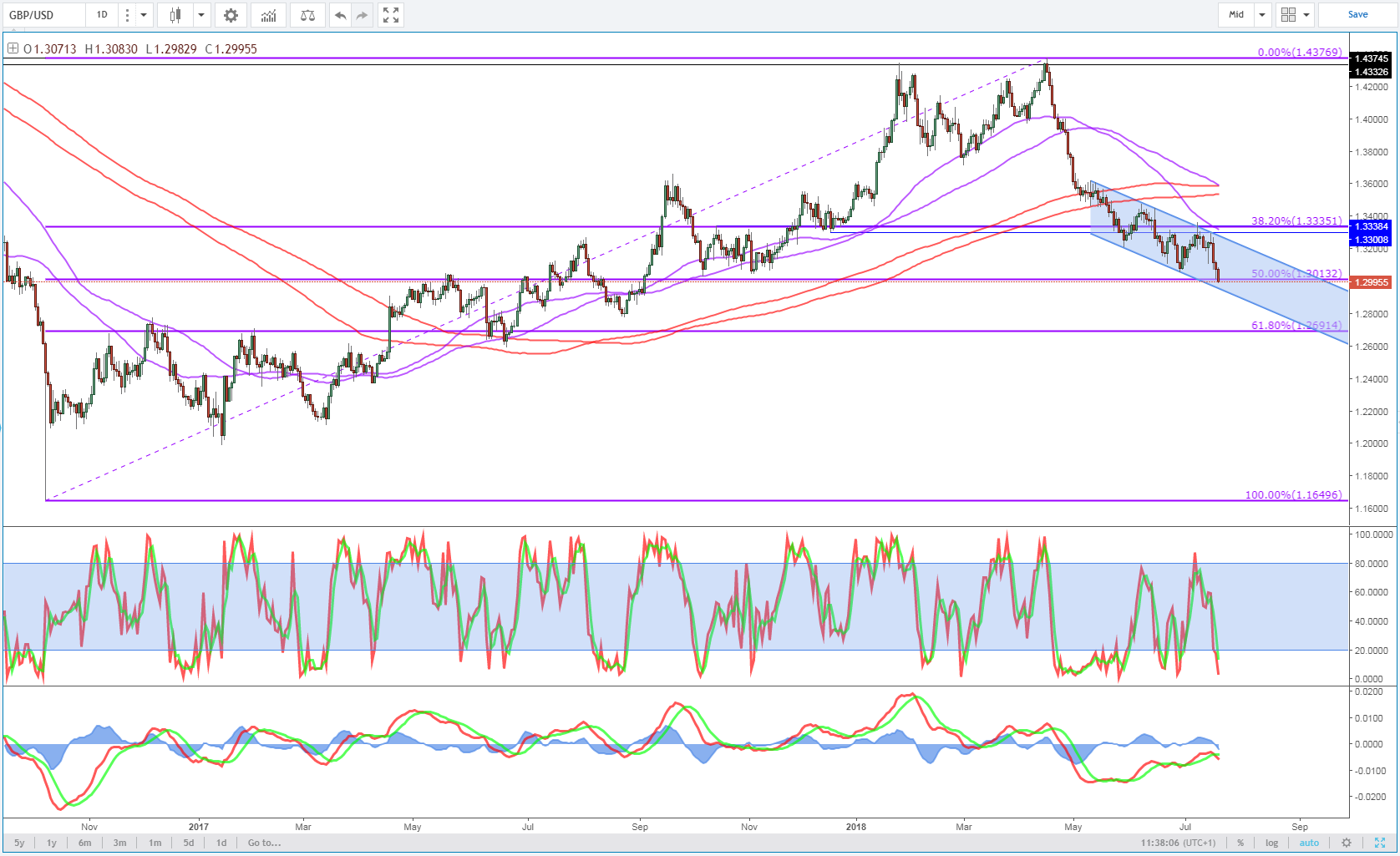Undo the last chart action
1400x856 pixels.
point(340,15)
